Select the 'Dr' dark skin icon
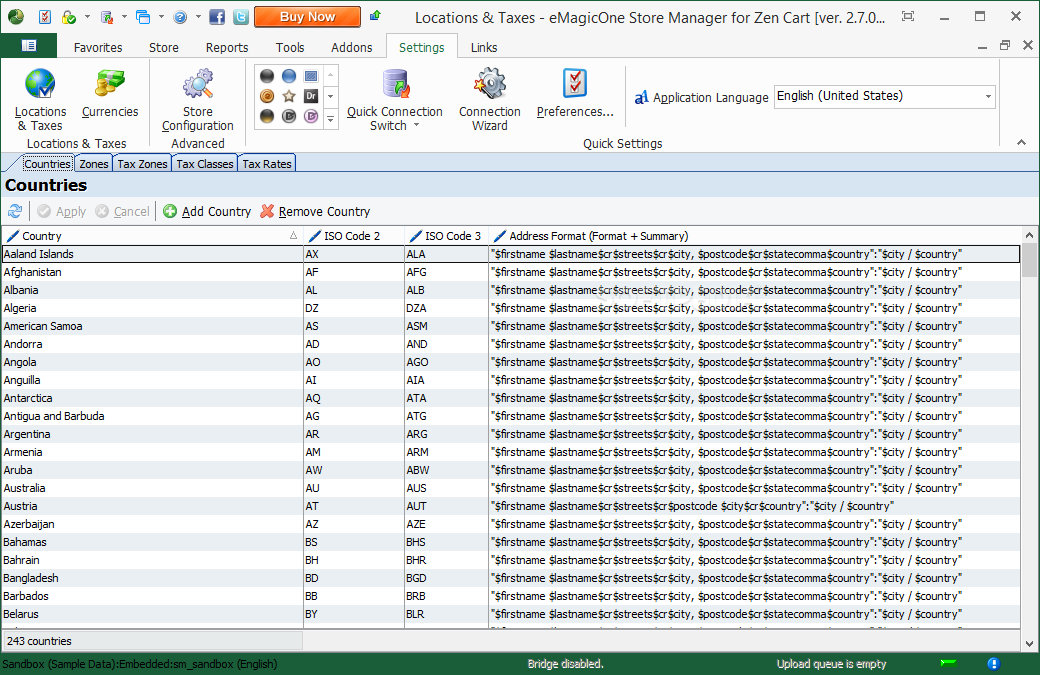Screen dimensions: 1040x675 tap(310, 96)
